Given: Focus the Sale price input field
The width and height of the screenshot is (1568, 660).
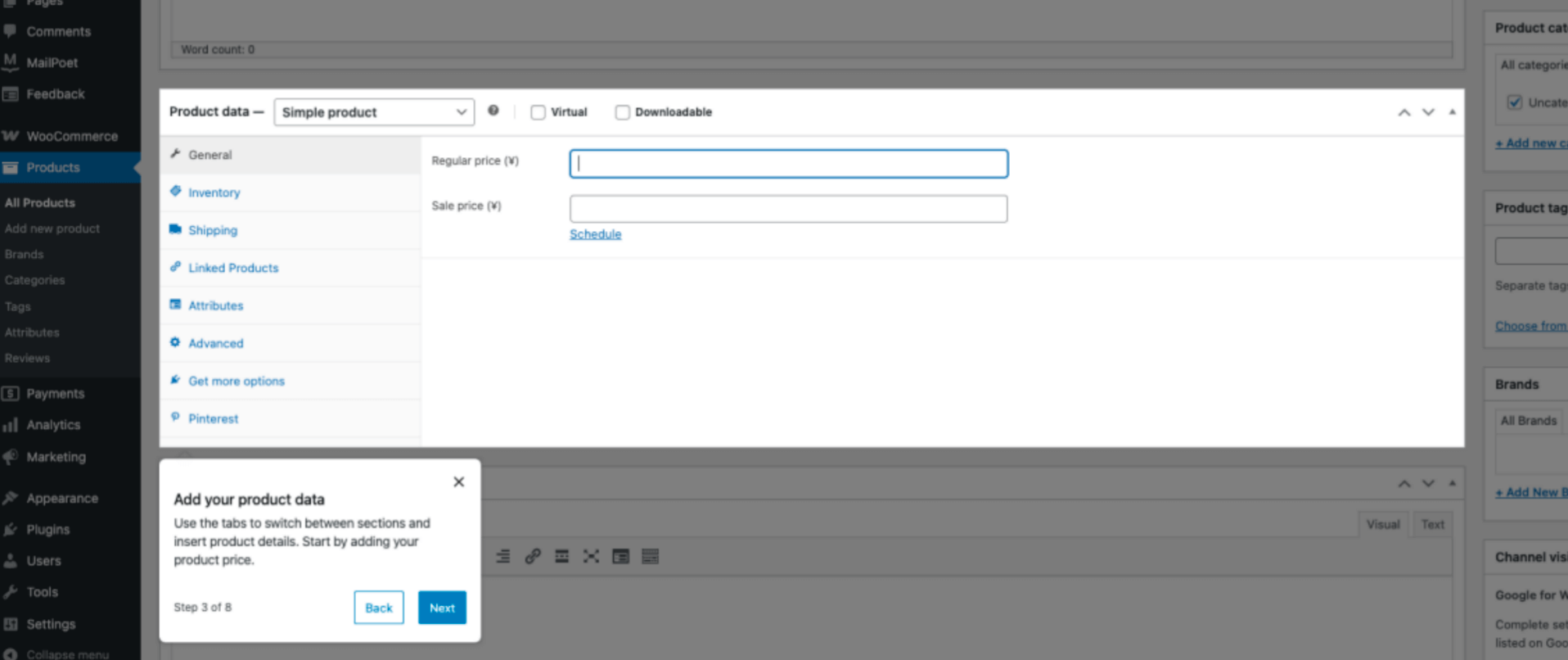Looking at the screenshot, I should pyautogui.click(x=788, y=209).
